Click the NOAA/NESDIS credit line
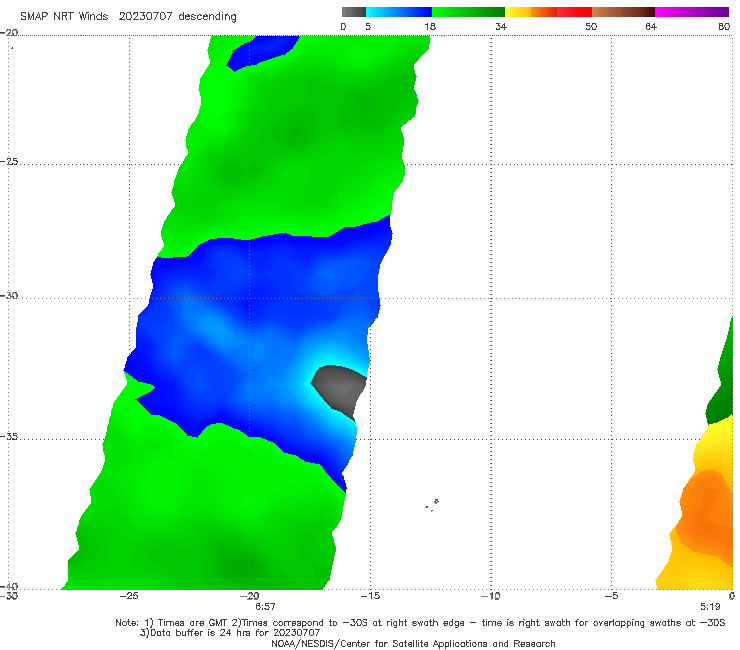The image size is (740, 650). (x=413, y=643)
